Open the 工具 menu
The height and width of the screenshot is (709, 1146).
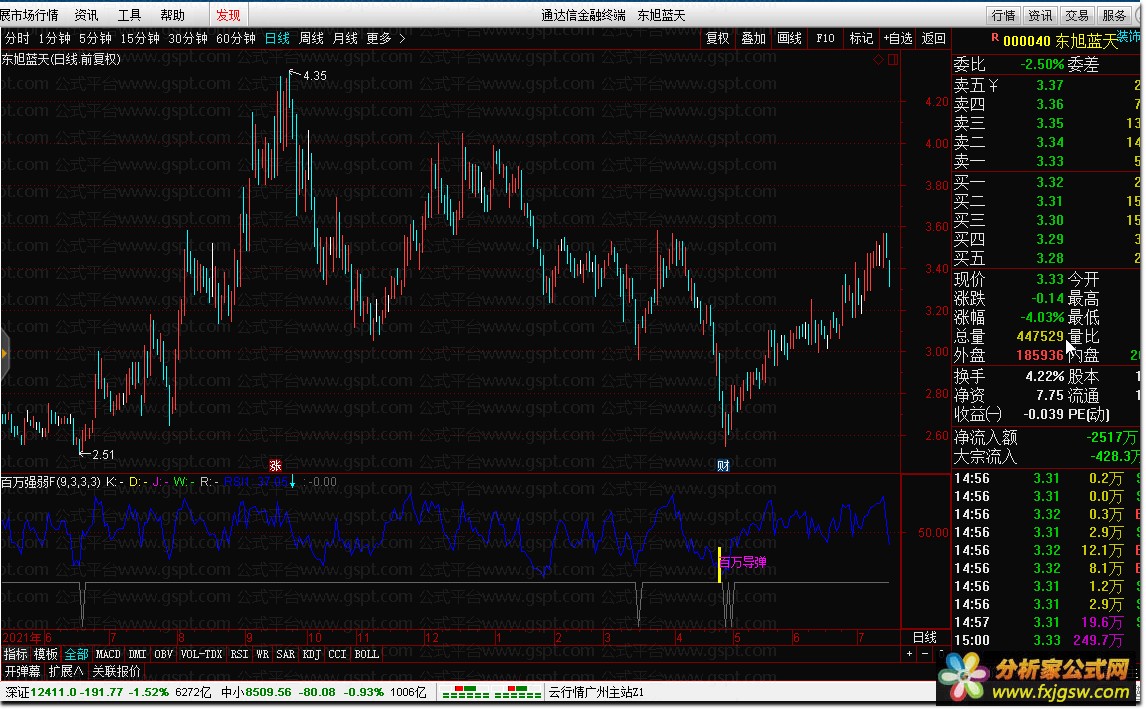click(129, 15)
